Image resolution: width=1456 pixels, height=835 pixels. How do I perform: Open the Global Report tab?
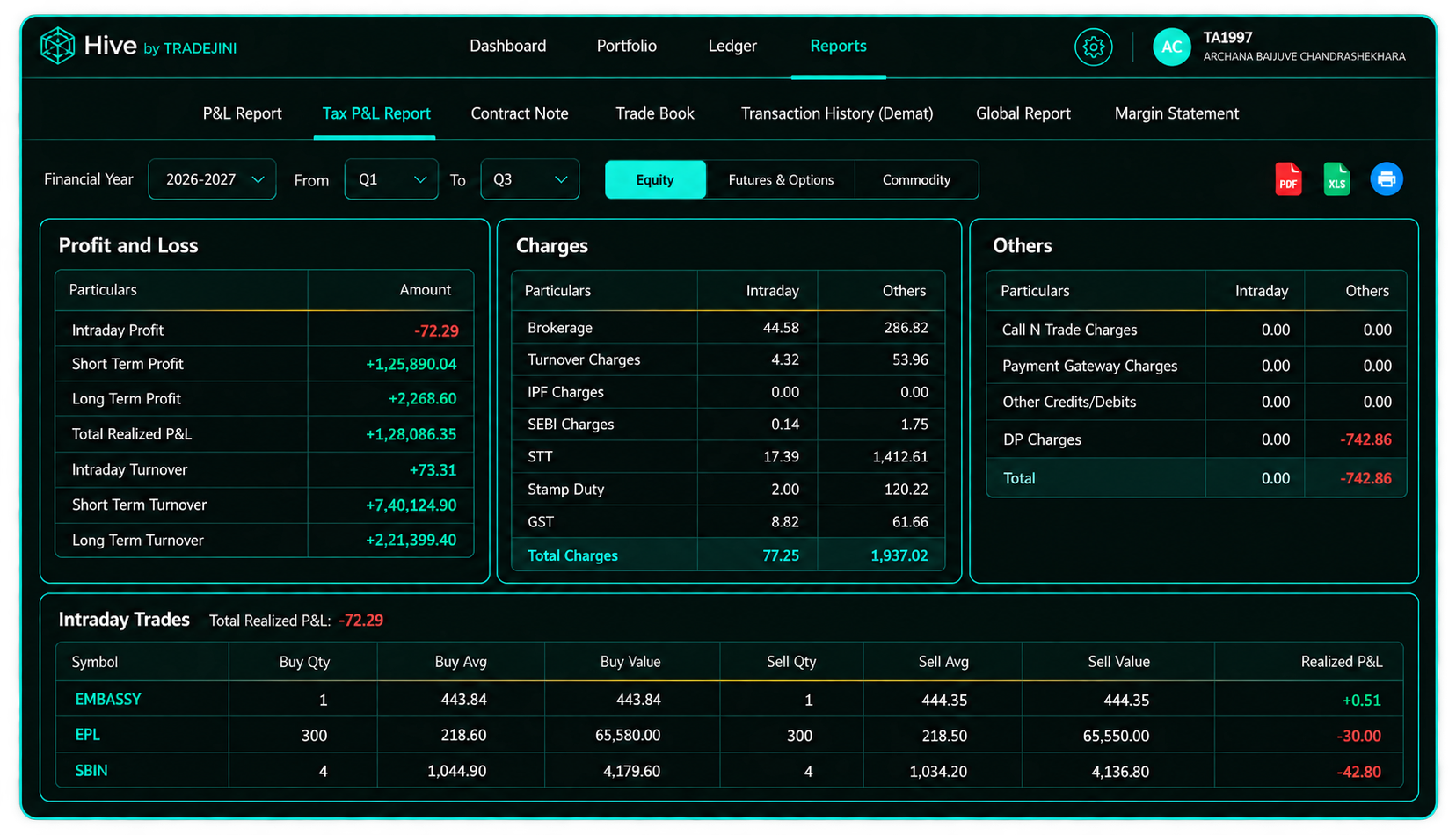pos(1023,113)
